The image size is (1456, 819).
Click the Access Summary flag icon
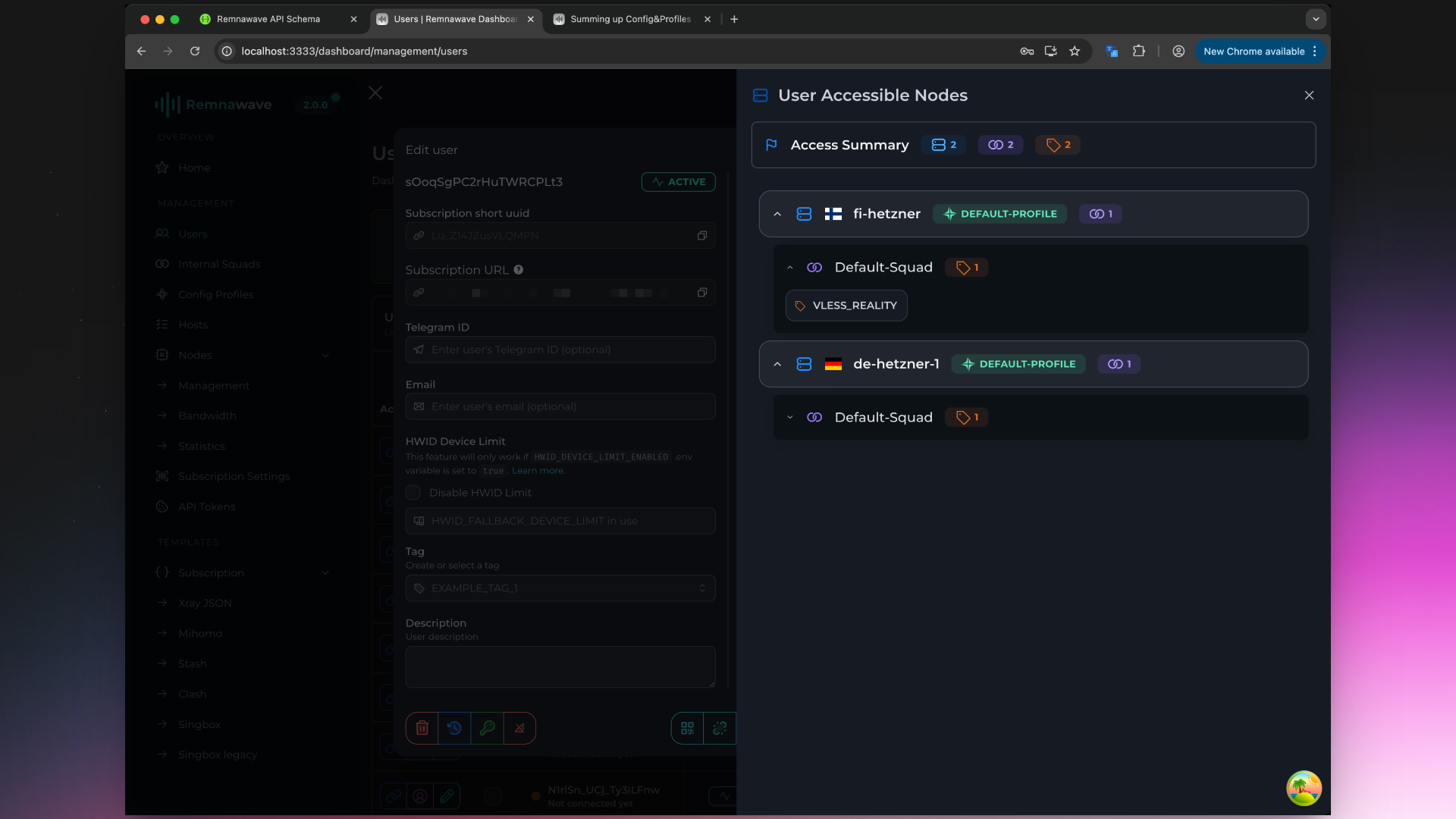coord(770,144)
